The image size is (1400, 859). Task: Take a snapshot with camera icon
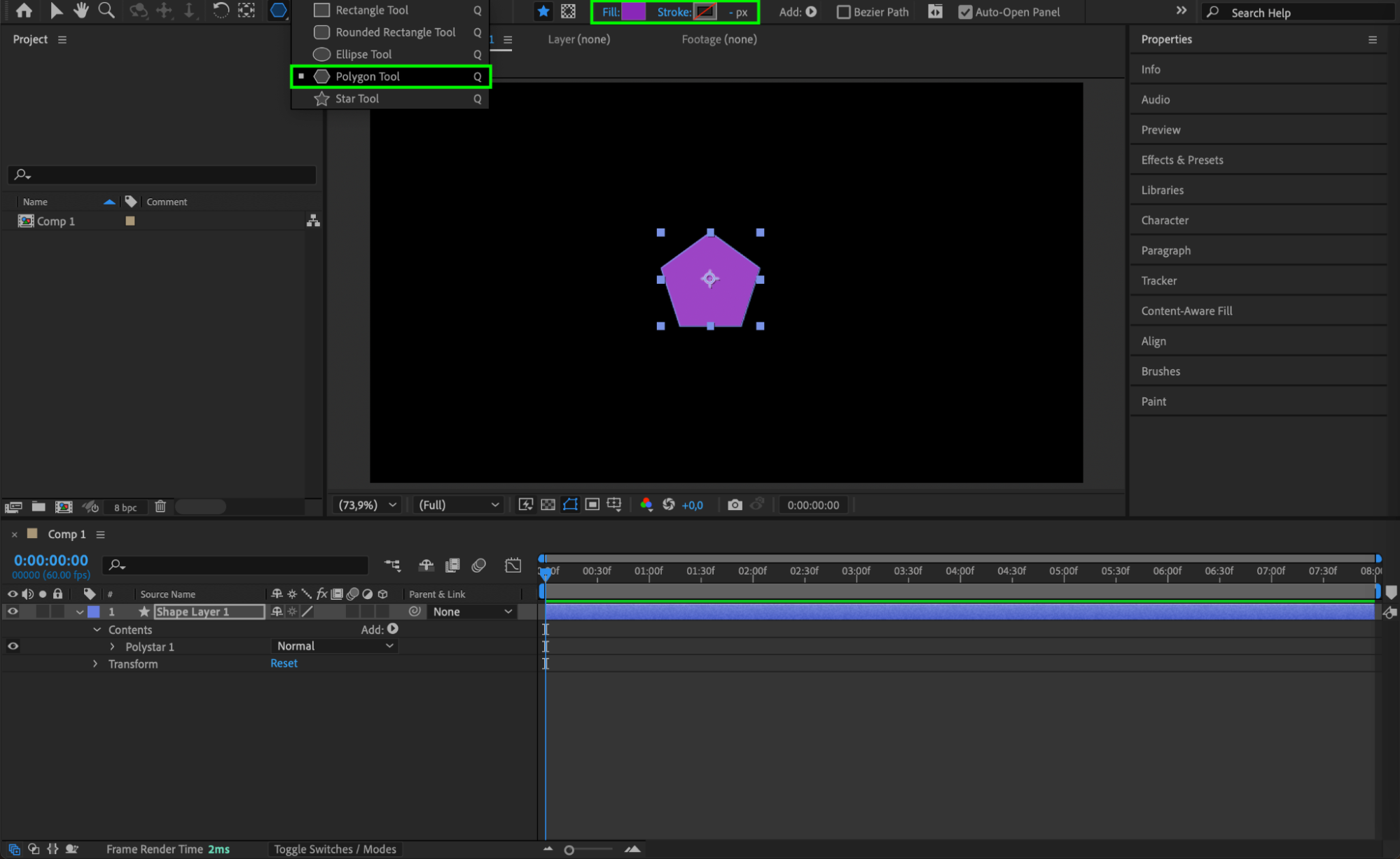(x=735, y=504)
